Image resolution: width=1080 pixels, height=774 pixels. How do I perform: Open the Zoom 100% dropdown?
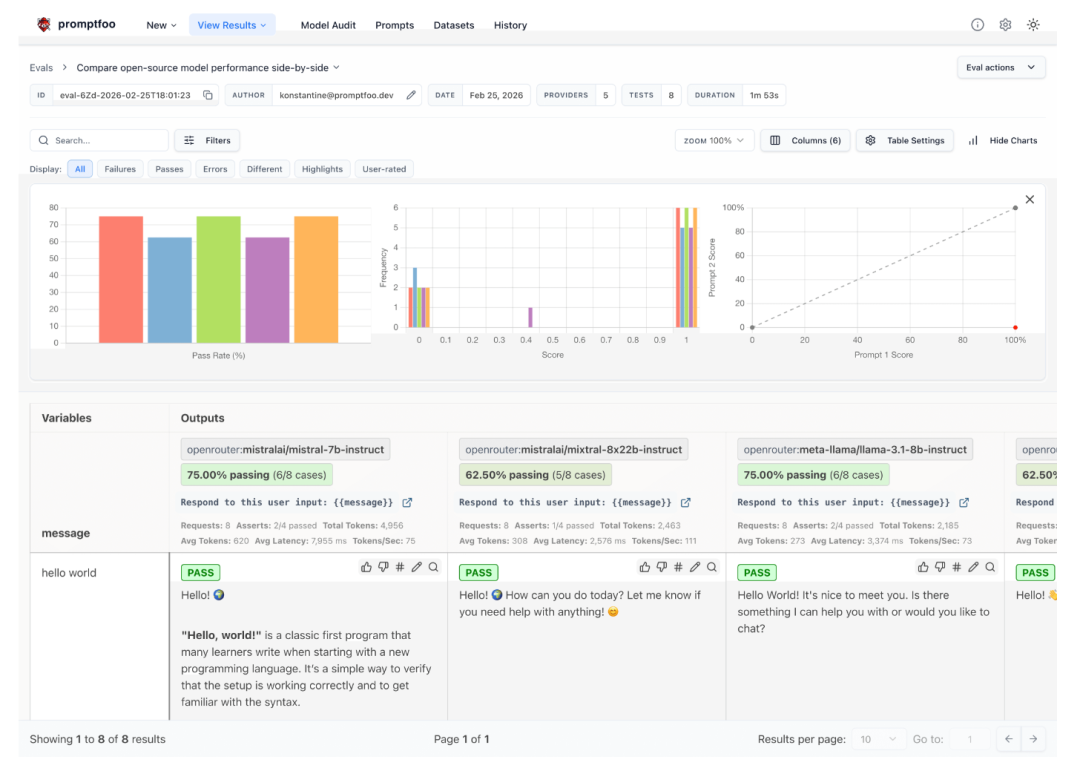(714, 141)
